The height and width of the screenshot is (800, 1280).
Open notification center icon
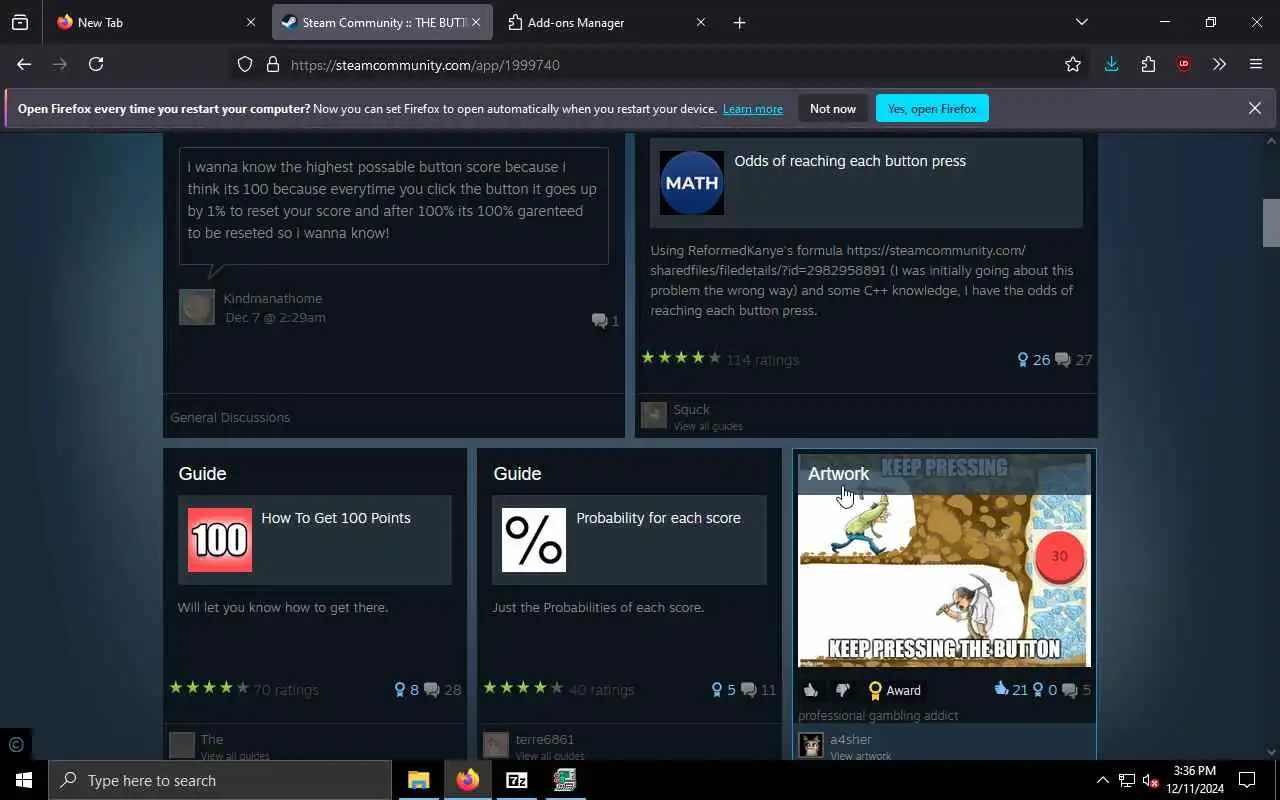point(1247,780)
